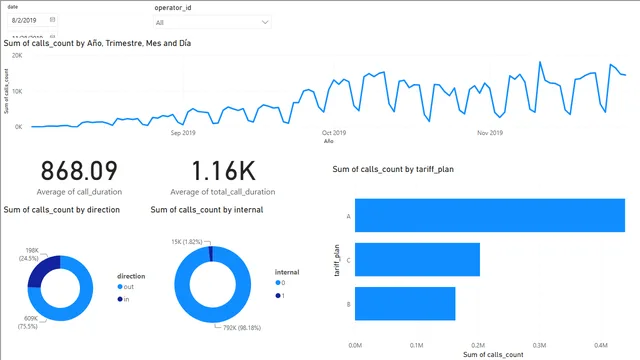
Task: Select the thin dark '1' slice of internal donut
Action: click(x=211, y=253)
